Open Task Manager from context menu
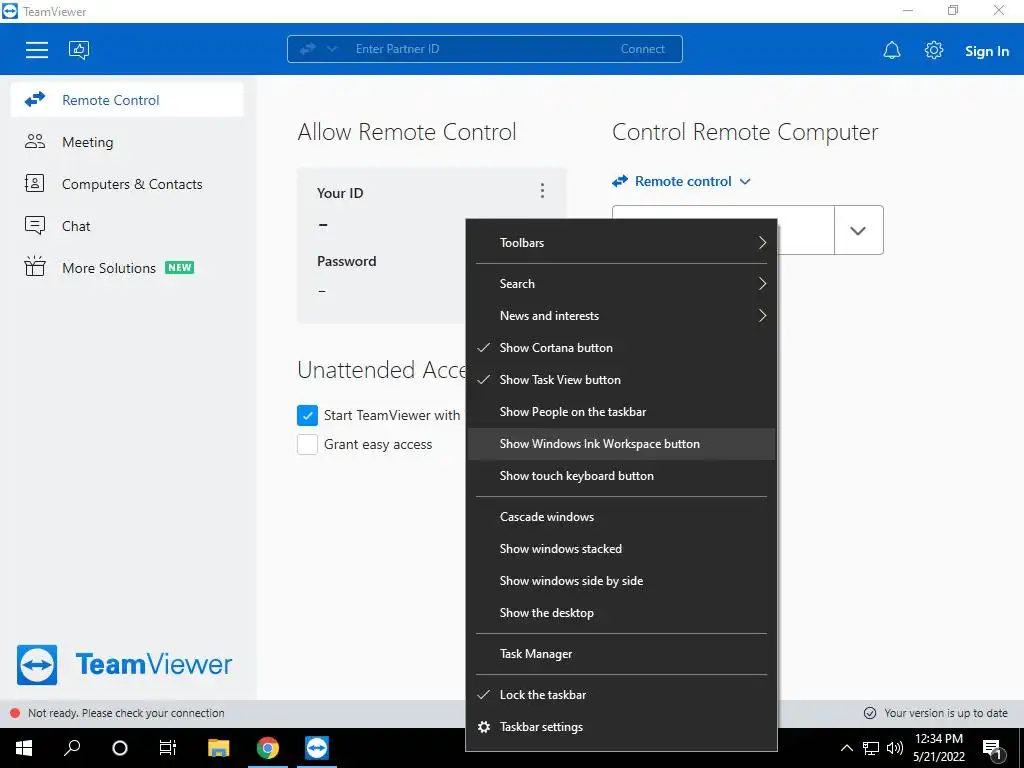This screenshot has width=1024, height=768. [621, 654]
